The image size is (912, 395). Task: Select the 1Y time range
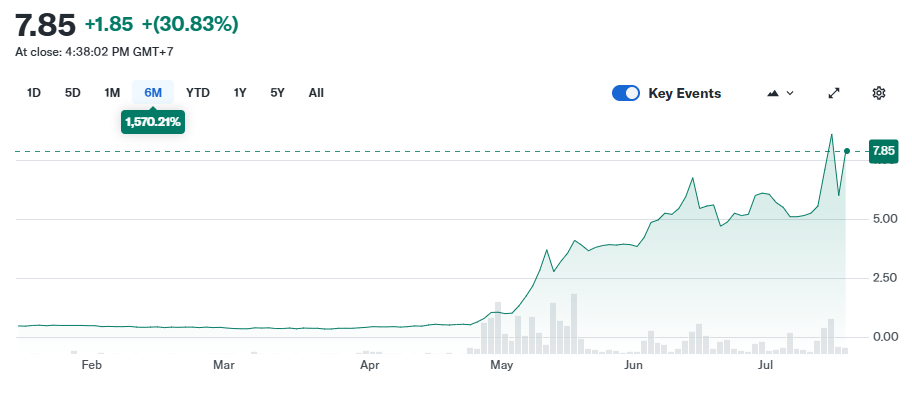pos(240,92)
